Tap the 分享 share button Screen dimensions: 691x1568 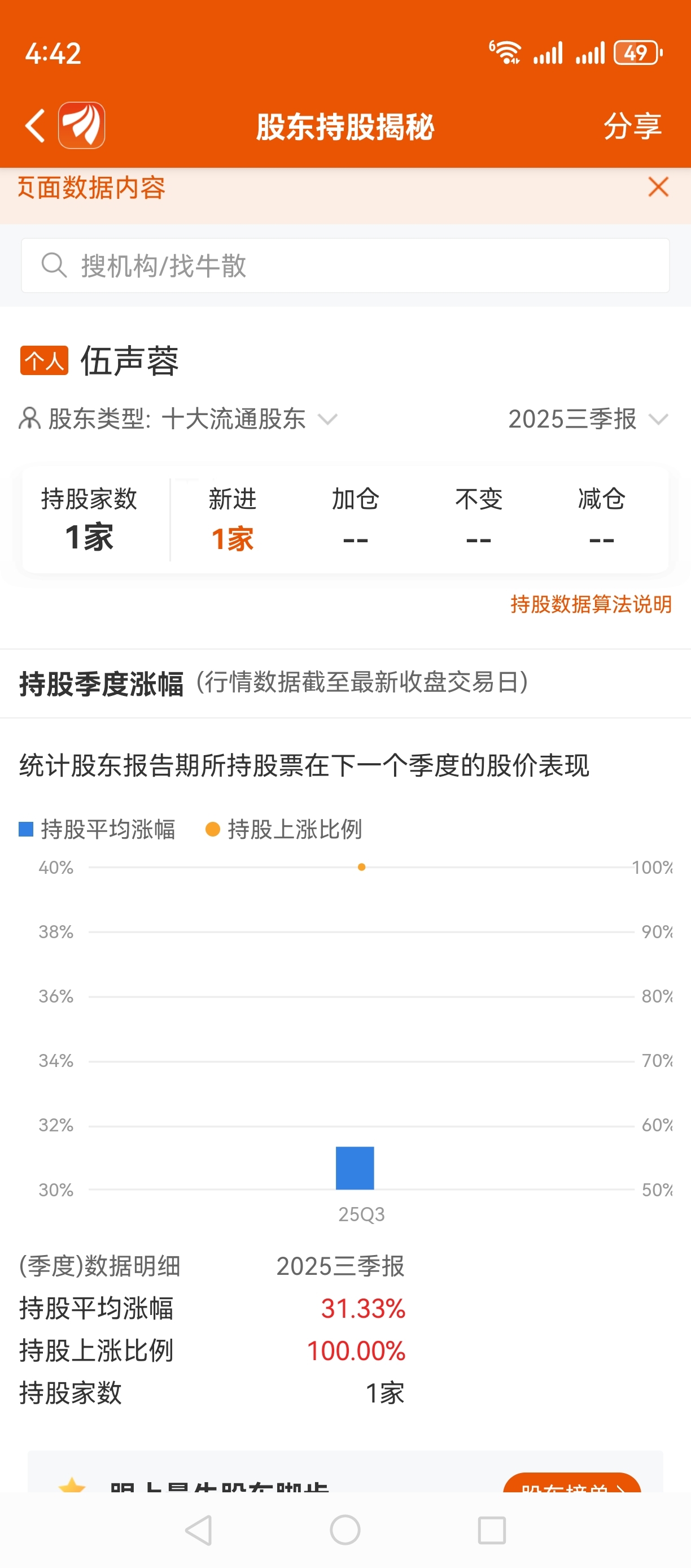pyautogui.click(x=633, y=126)
